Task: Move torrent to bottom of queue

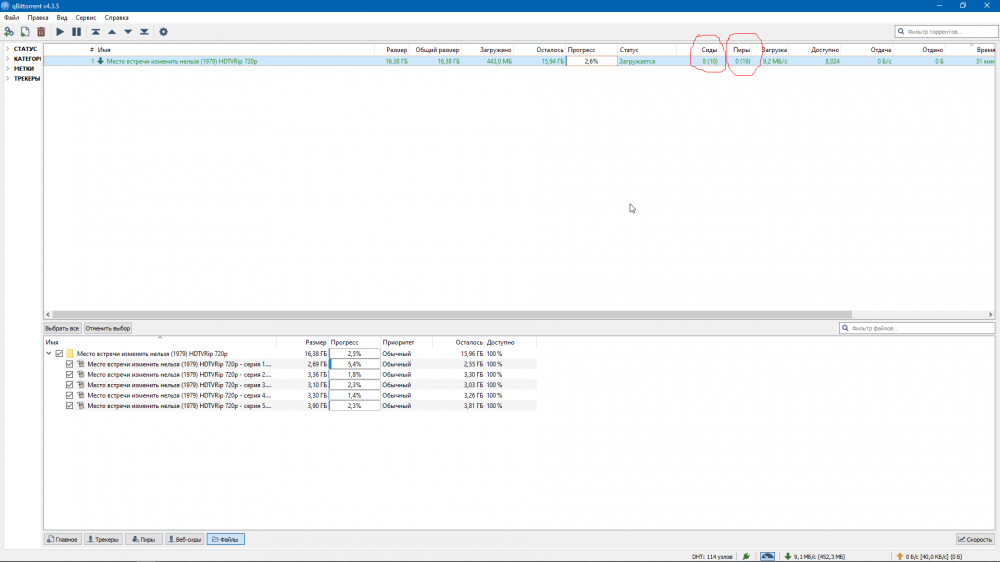Action: point(144,32)
